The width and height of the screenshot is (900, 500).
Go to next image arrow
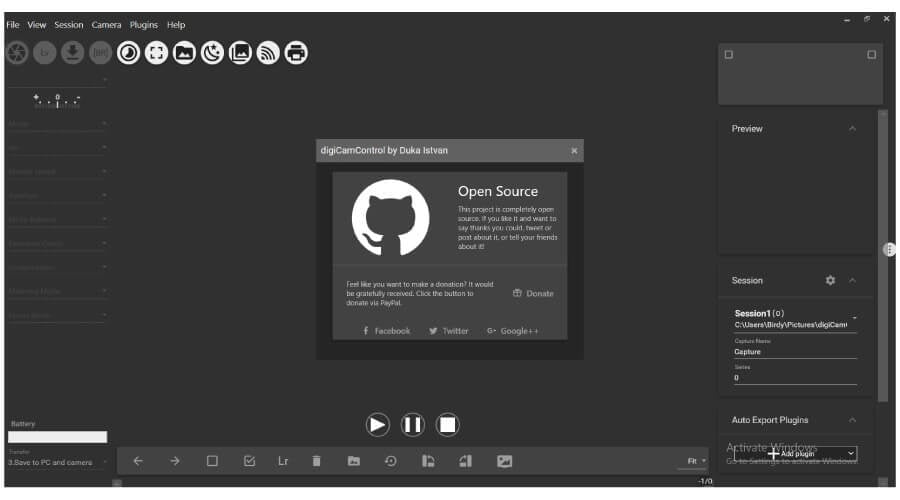click(175, 461)
